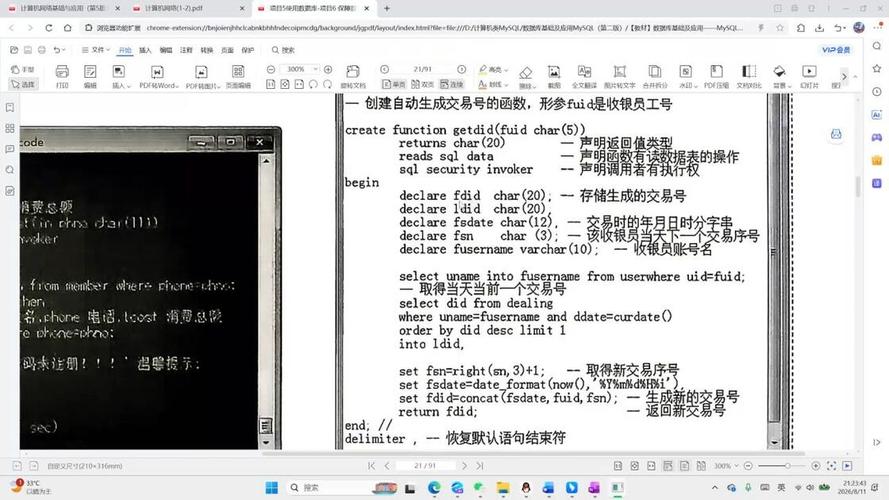
Task: Click the fit page icon below zoom
Action: (x=285, y=84)
